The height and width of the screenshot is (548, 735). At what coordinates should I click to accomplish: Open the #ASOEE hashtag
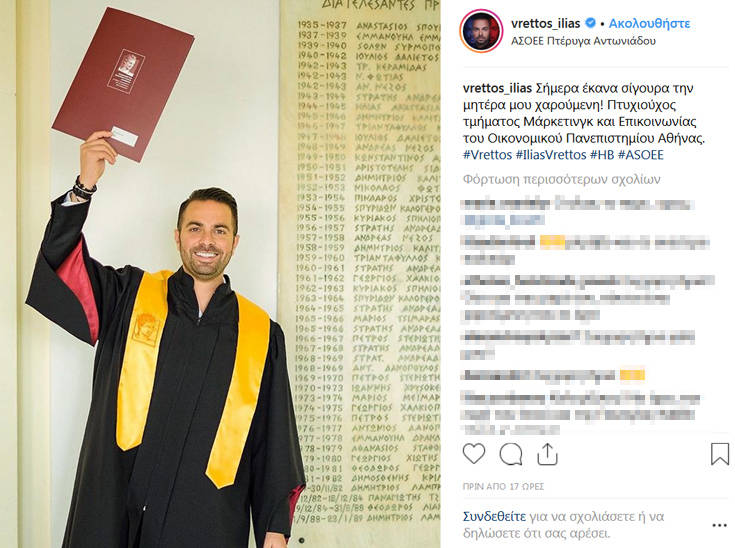[x=641, y=155]
